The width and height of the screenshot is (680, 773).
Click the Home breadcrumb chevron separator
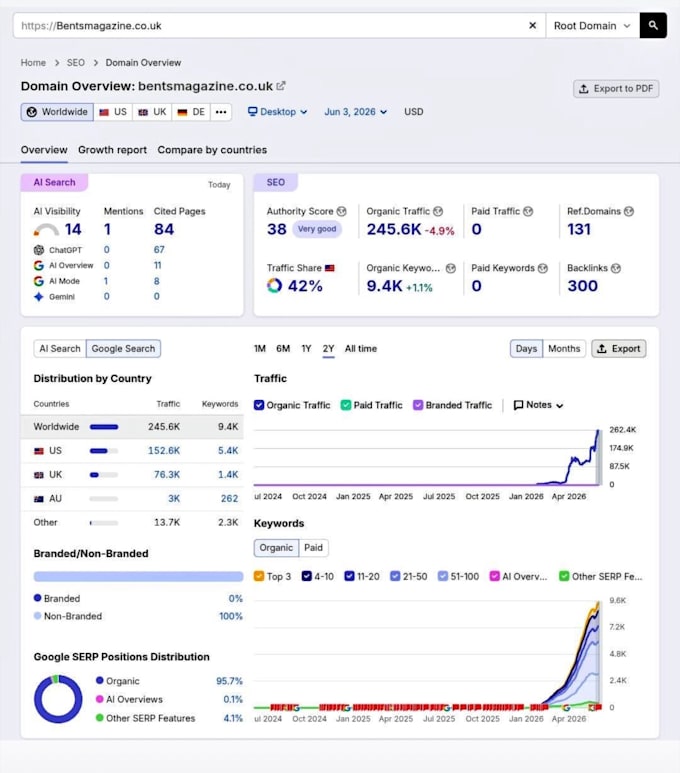[x=57, y=63]
